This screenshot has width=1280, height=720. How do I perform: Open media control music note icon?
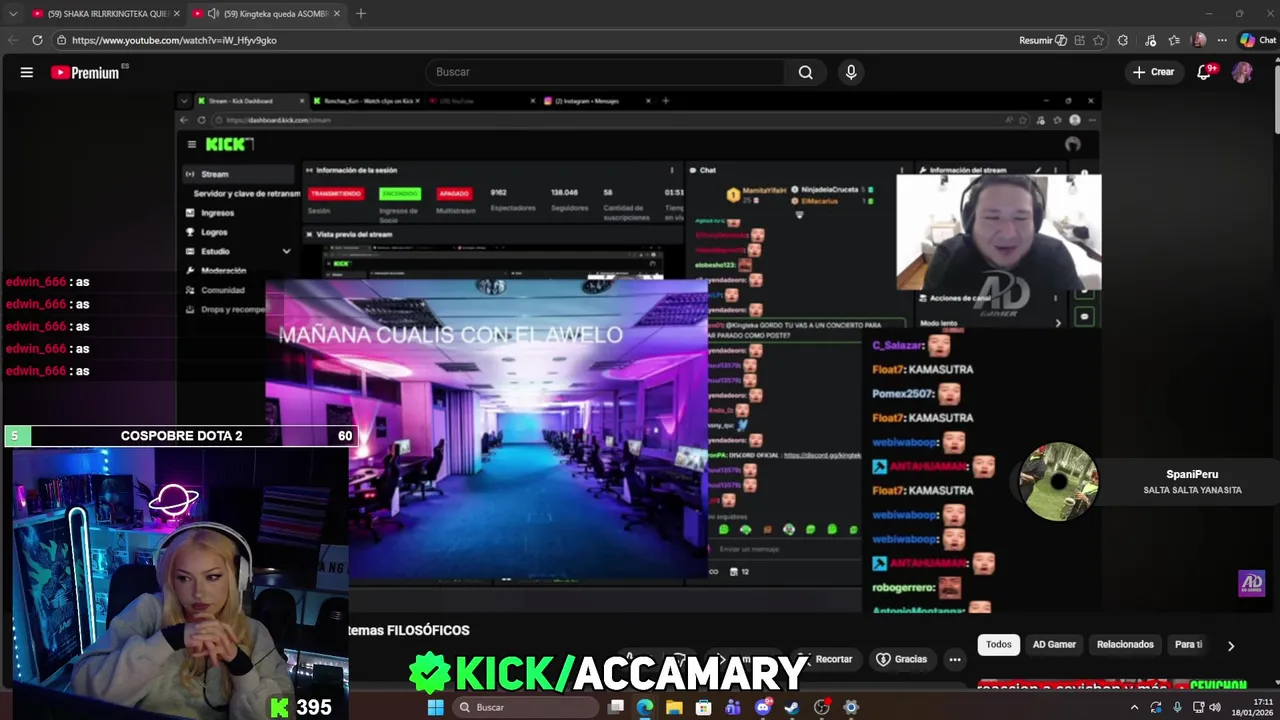(x=1151, y=40)
